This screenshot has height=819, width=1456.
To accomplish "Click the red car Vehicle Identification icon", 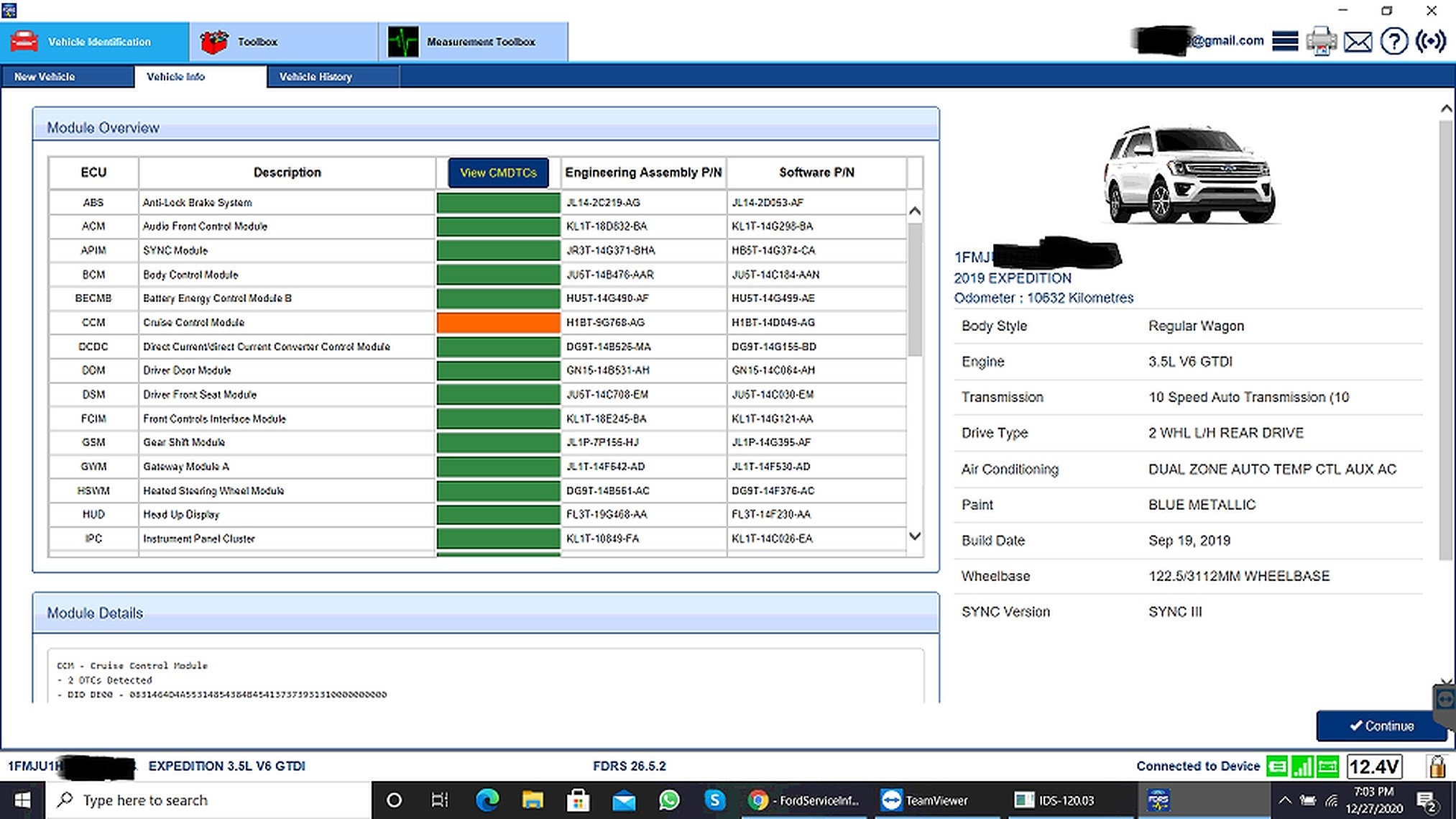I will pos(24,42).
